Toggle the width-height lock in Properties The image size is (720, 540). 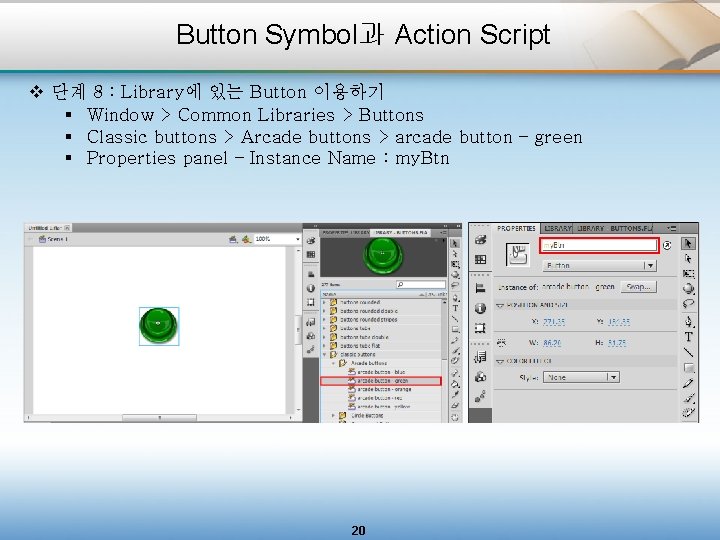click(x=502, y=343)
